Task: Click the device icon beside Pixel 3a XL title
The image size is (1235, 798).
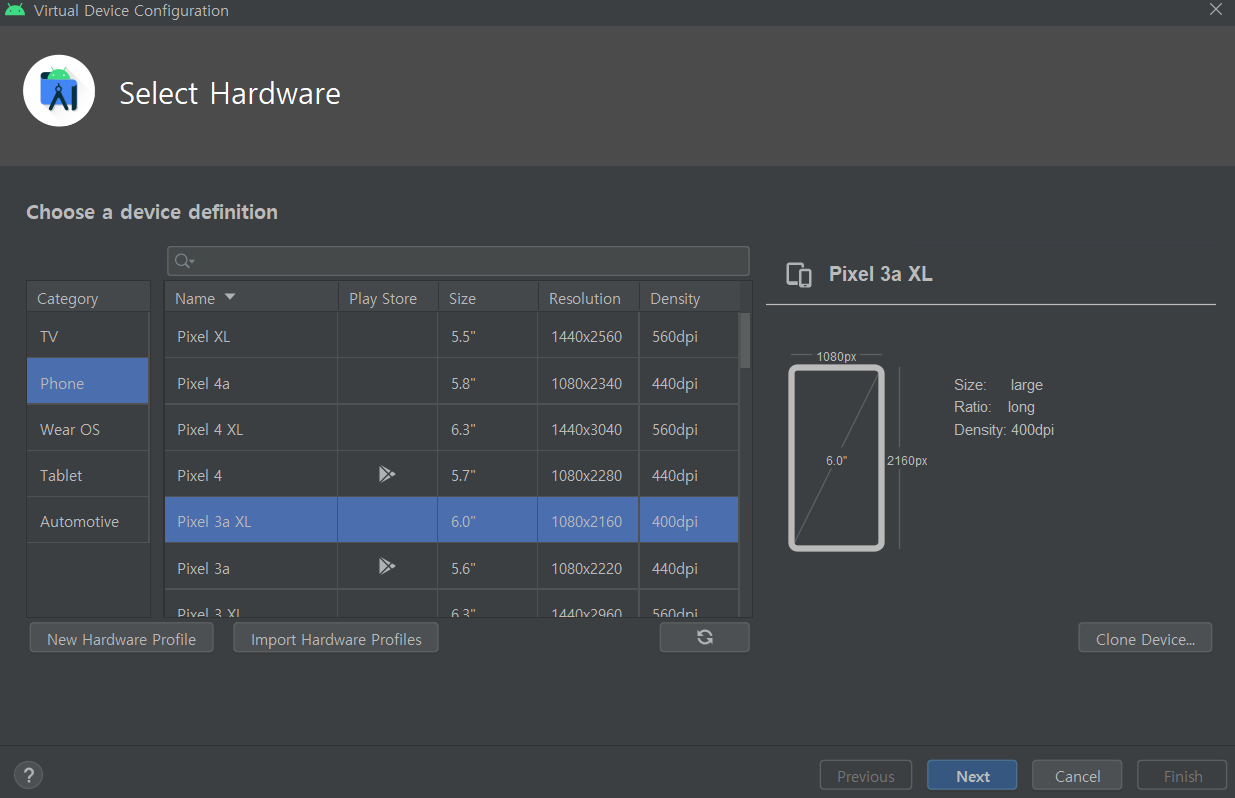Action: pos(799,275)
